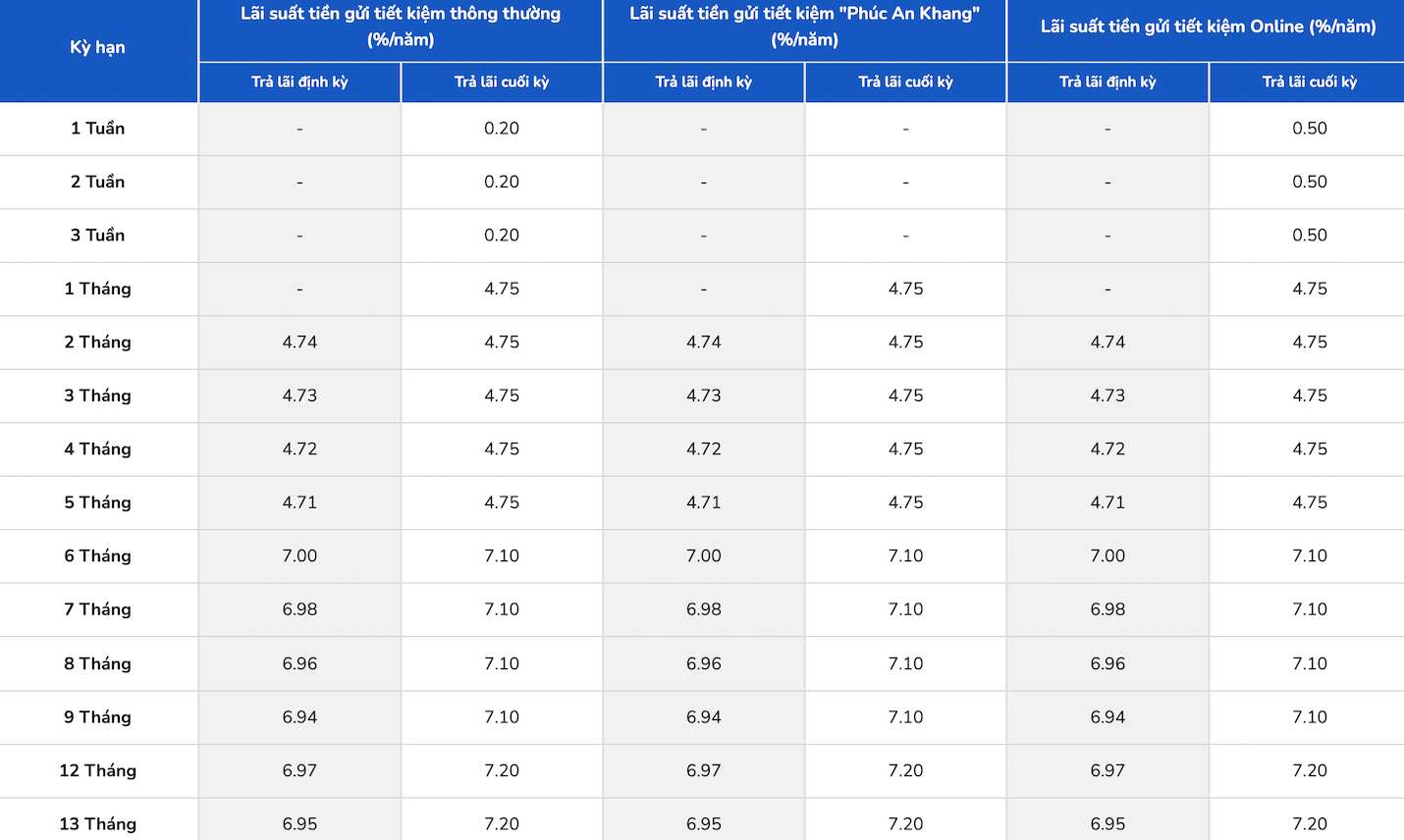
Task: Click the 0.50 Online rate for 2 Tuần
Action: (1310, 182)
